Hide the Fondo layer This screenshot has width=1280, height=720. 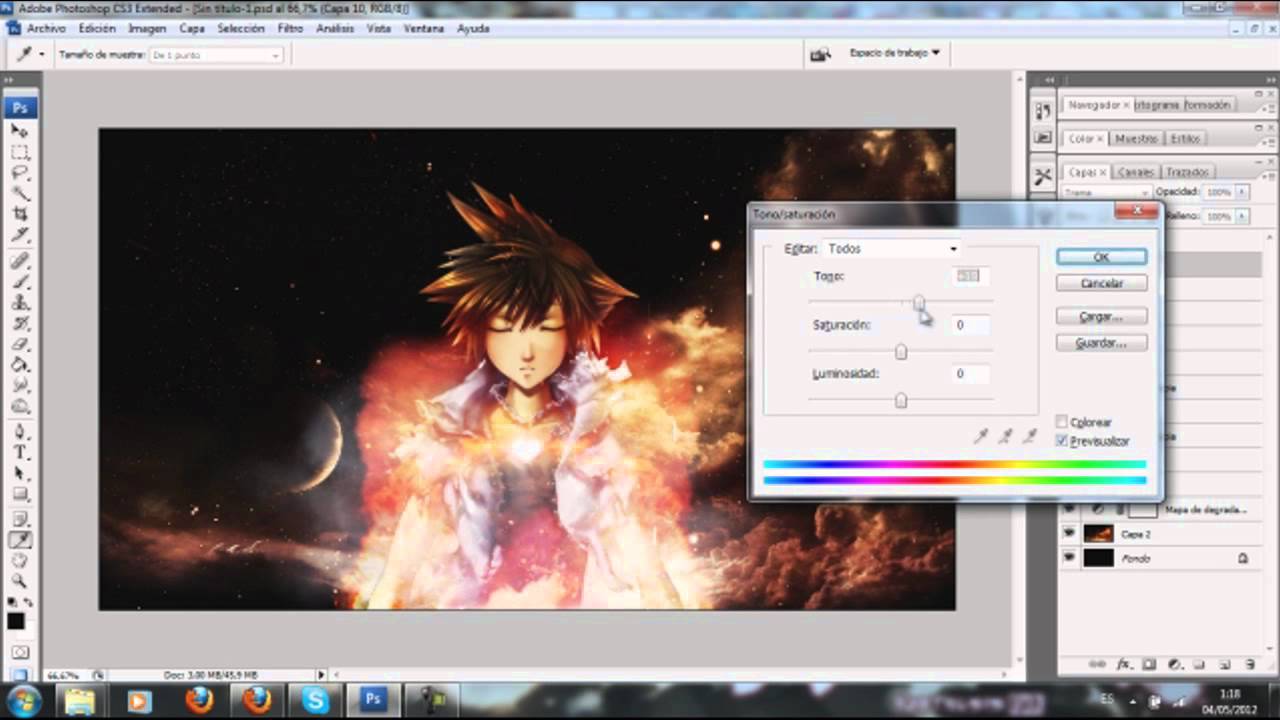click(x=1069, y=558)
